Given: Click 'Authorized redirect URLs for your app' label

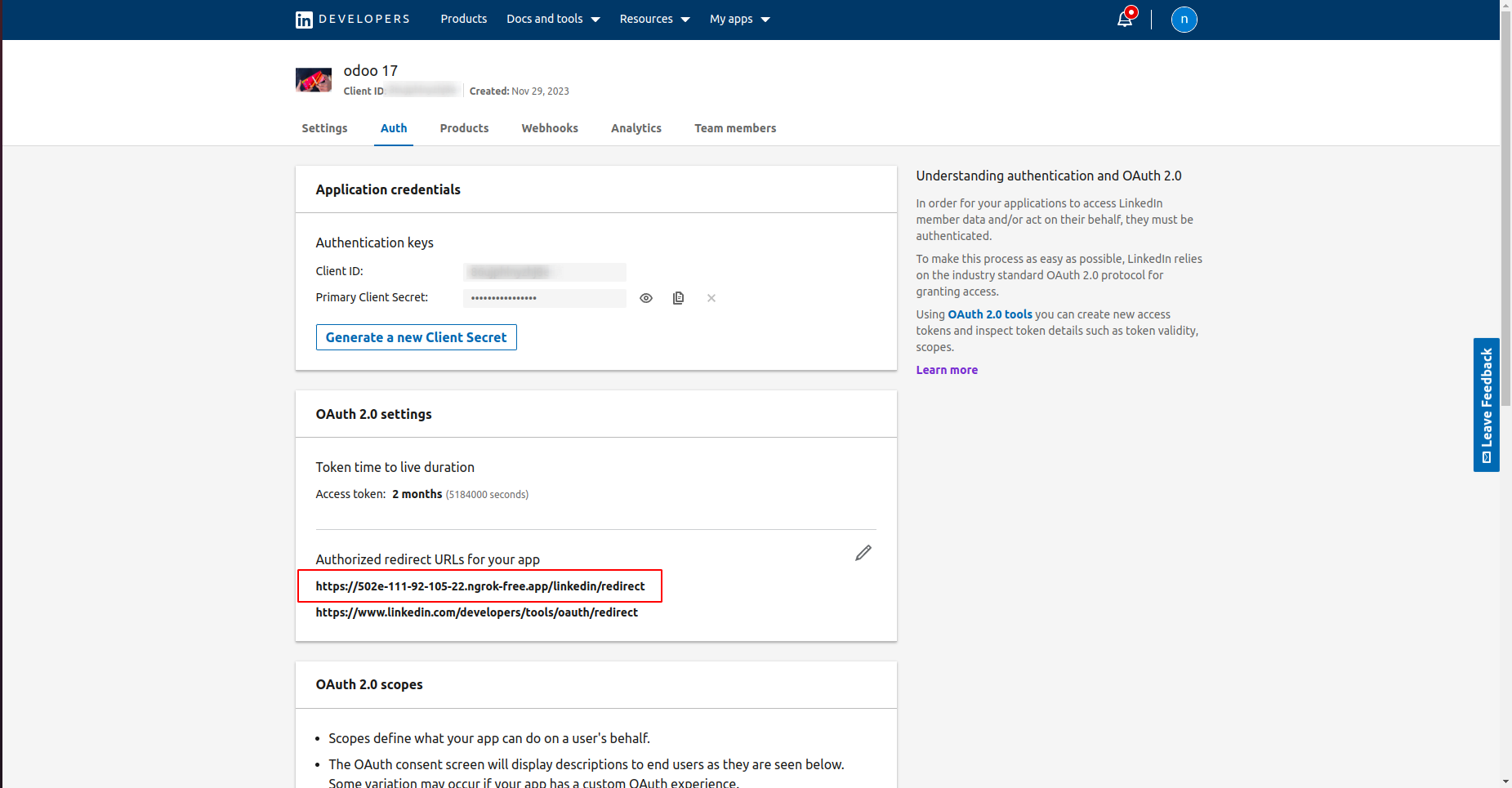Looking at the screenshot, I should [428, 559].
